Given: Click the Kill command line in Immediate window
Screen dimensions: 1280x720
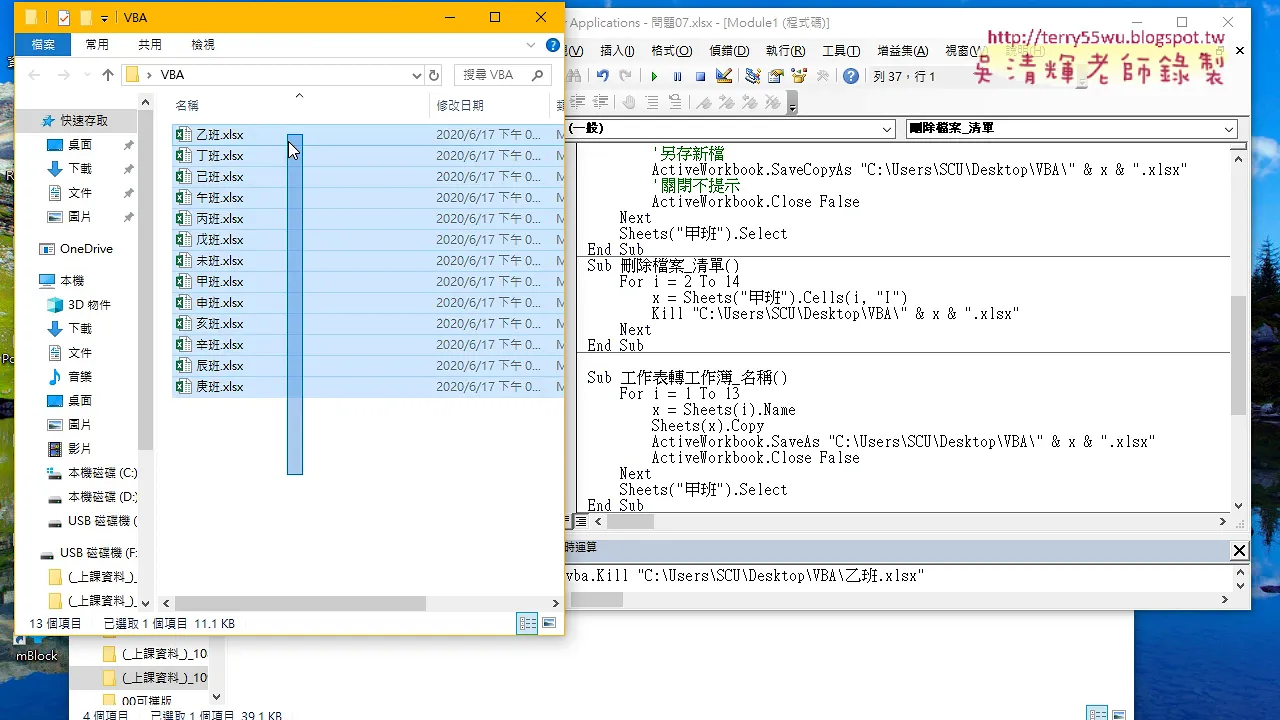Looking at the screenshot, I should (746, 576).
